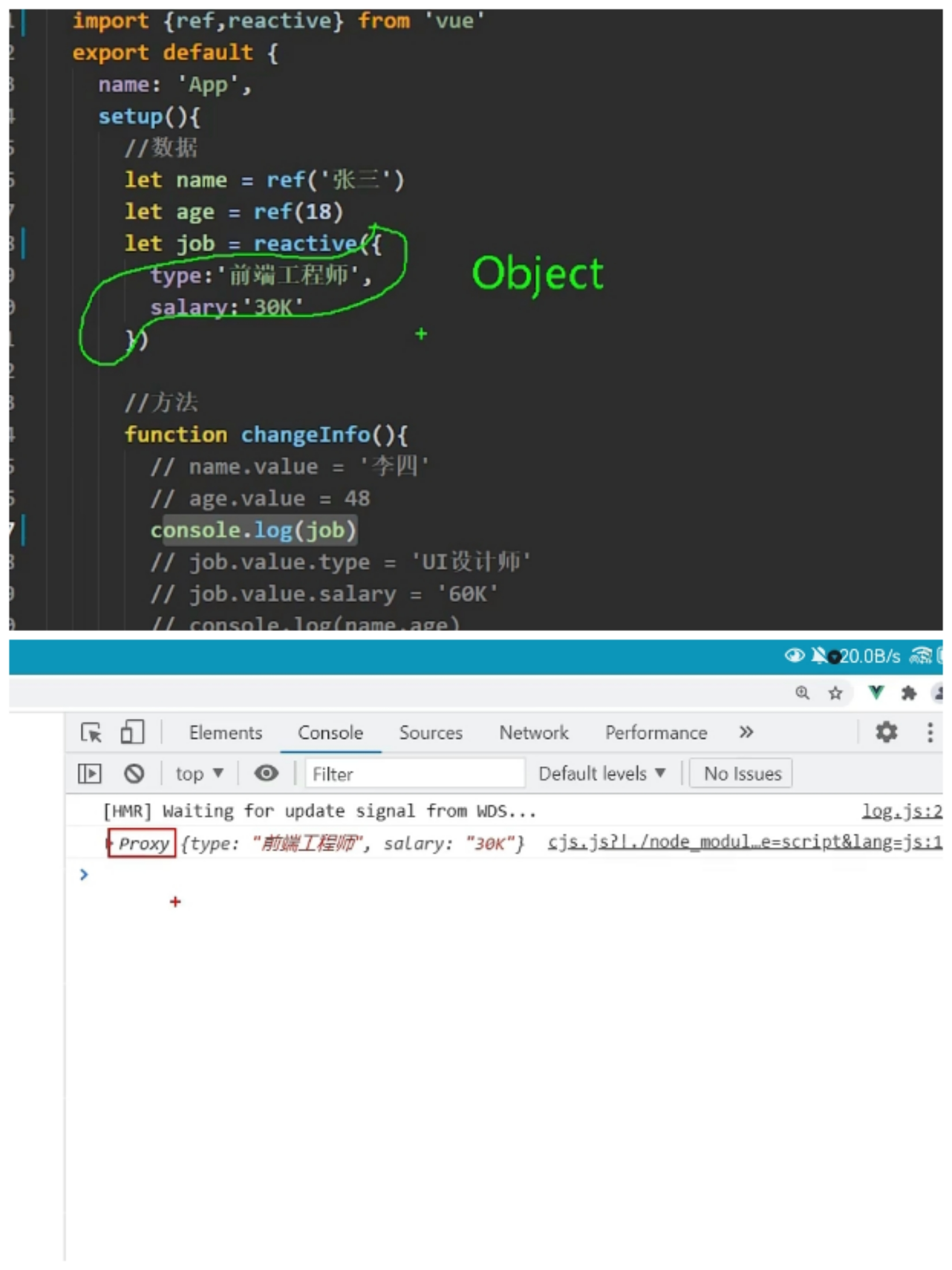
Task: Bookmark page with the star icon
Action: [835, 693]
